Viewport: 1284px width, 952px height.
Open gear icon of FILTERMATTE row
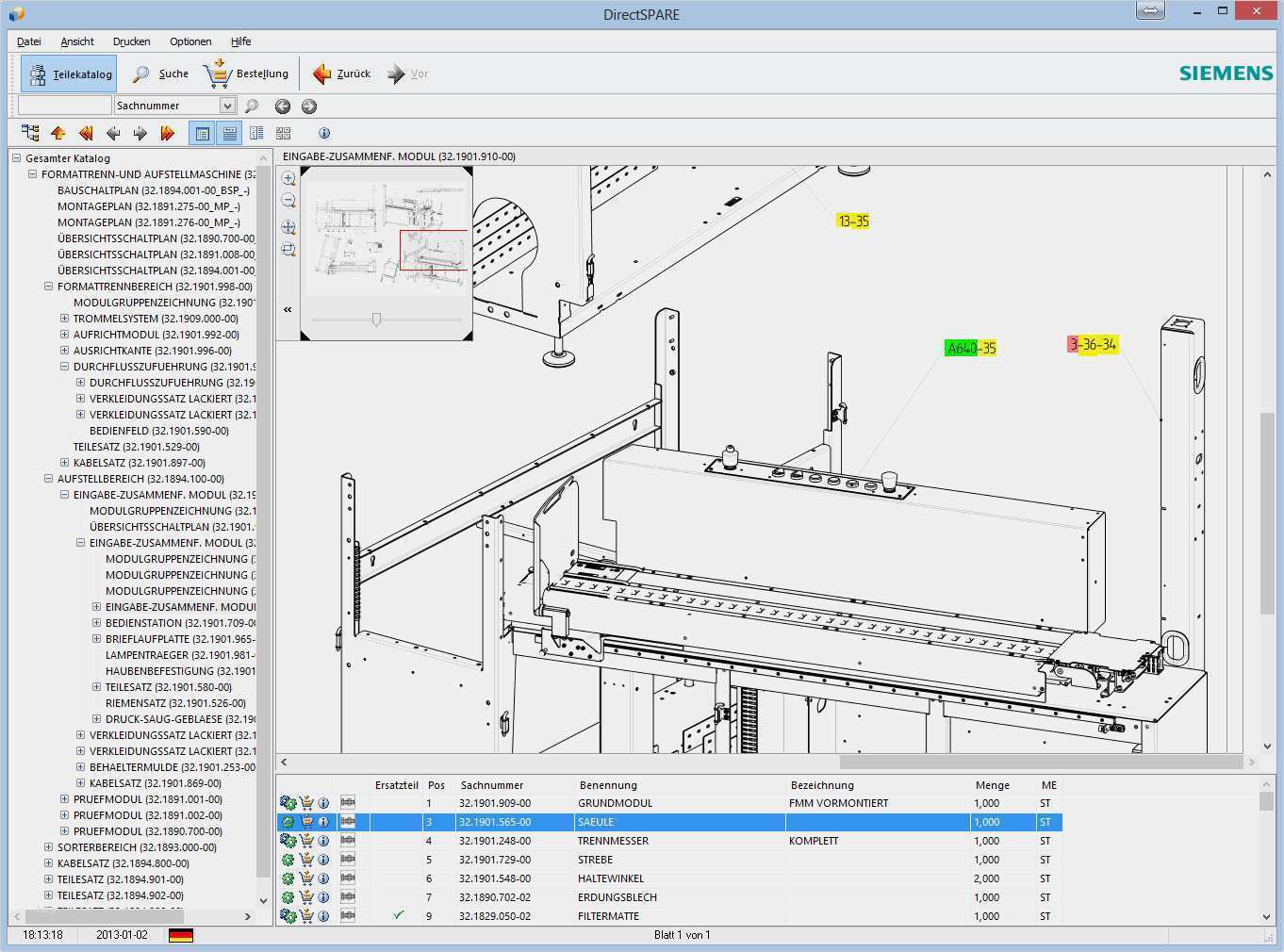point(288,916)
